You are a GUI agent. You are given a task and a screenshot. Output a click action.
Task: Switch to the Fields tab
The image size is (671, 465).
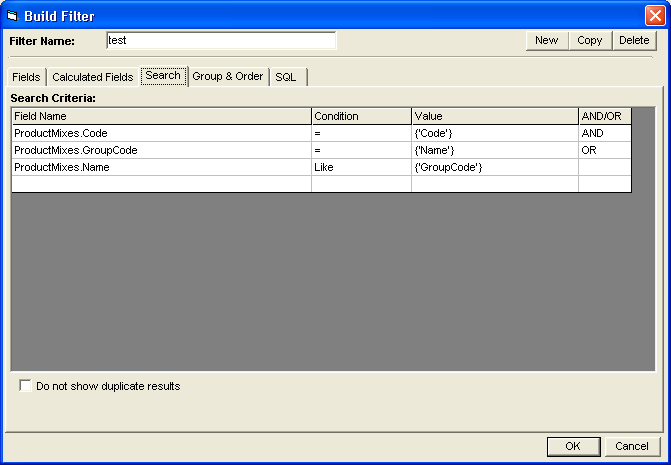click(26, 77)
